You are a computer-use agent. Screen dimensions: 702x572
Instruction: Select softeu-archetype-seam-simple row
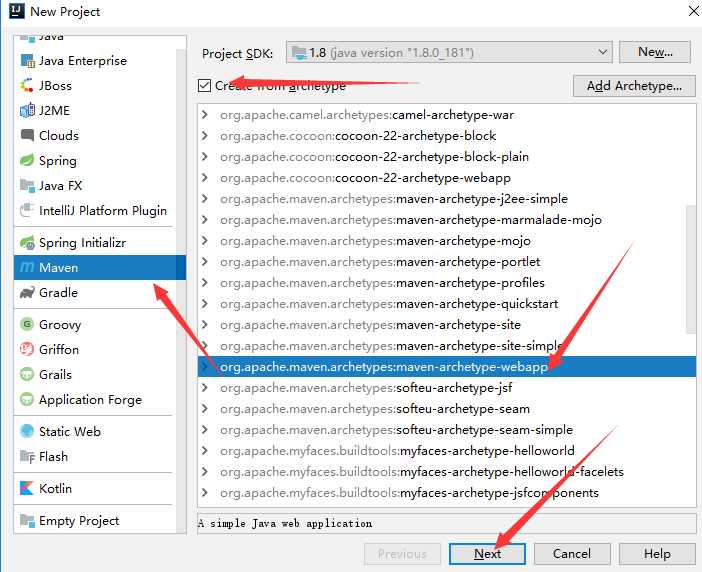coord(446,430)
